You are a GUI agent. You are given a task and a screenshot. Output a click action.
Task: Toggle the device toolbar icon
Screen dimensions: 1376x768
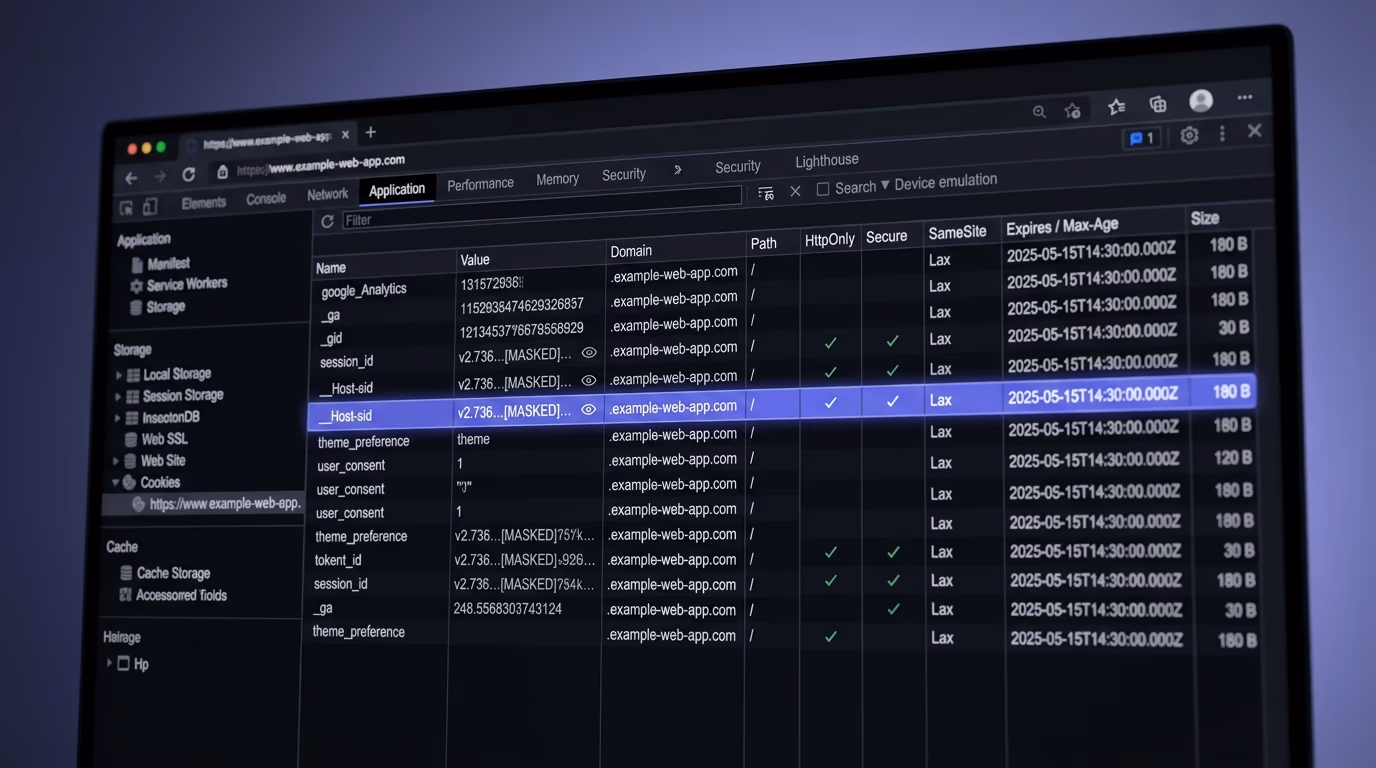coord(150,206)
